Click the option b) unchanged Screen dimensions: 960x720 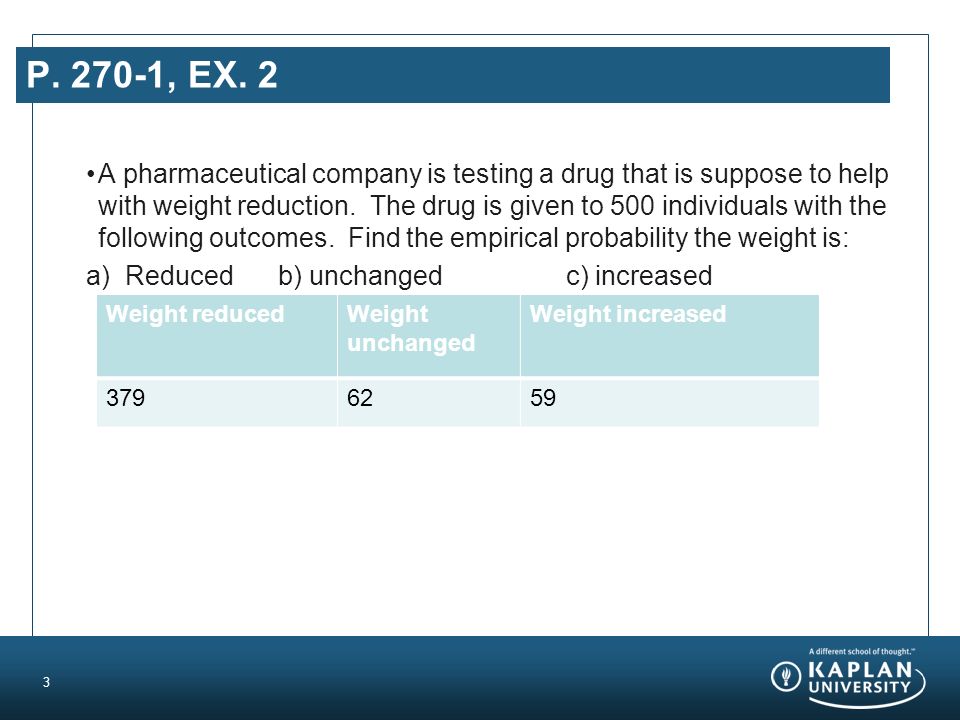[360, 276]
